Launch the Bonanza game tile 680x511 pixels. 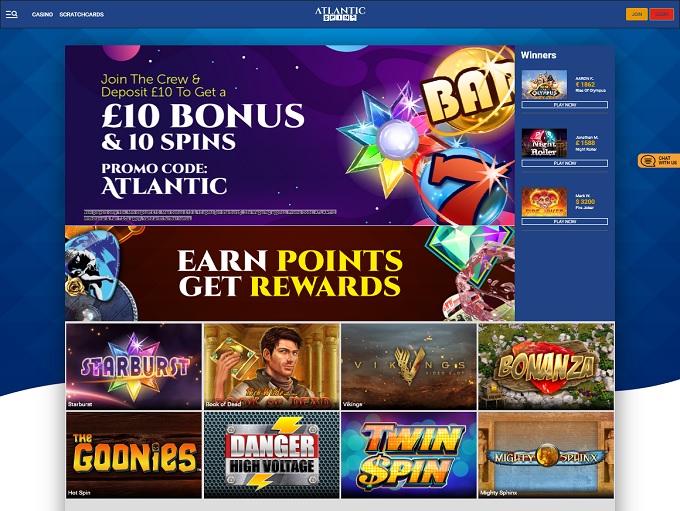click(546, 366)
